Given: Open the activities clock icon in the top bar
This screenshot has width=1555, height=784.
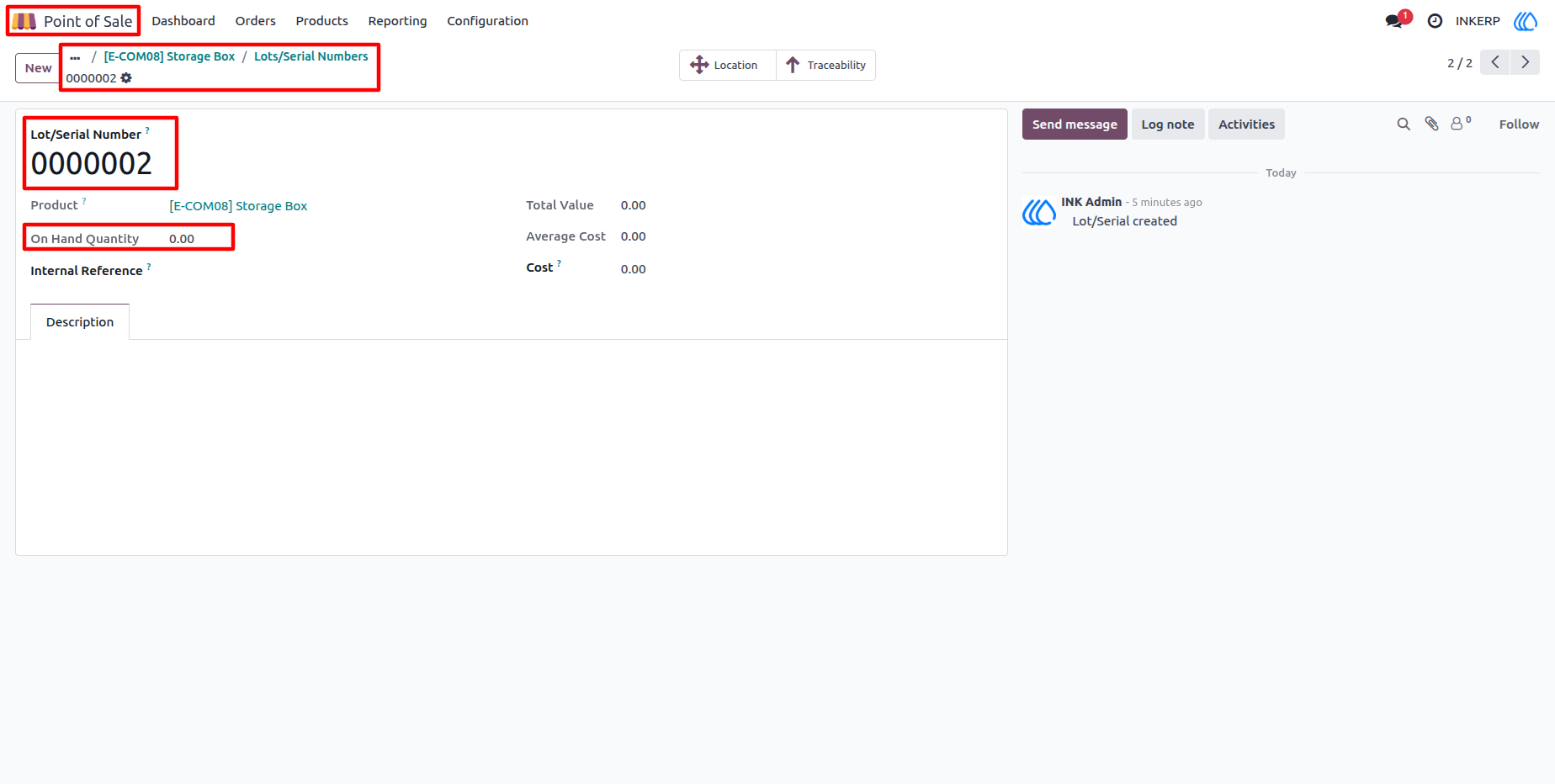Looking at the screenshot, I should [1436, 21].
